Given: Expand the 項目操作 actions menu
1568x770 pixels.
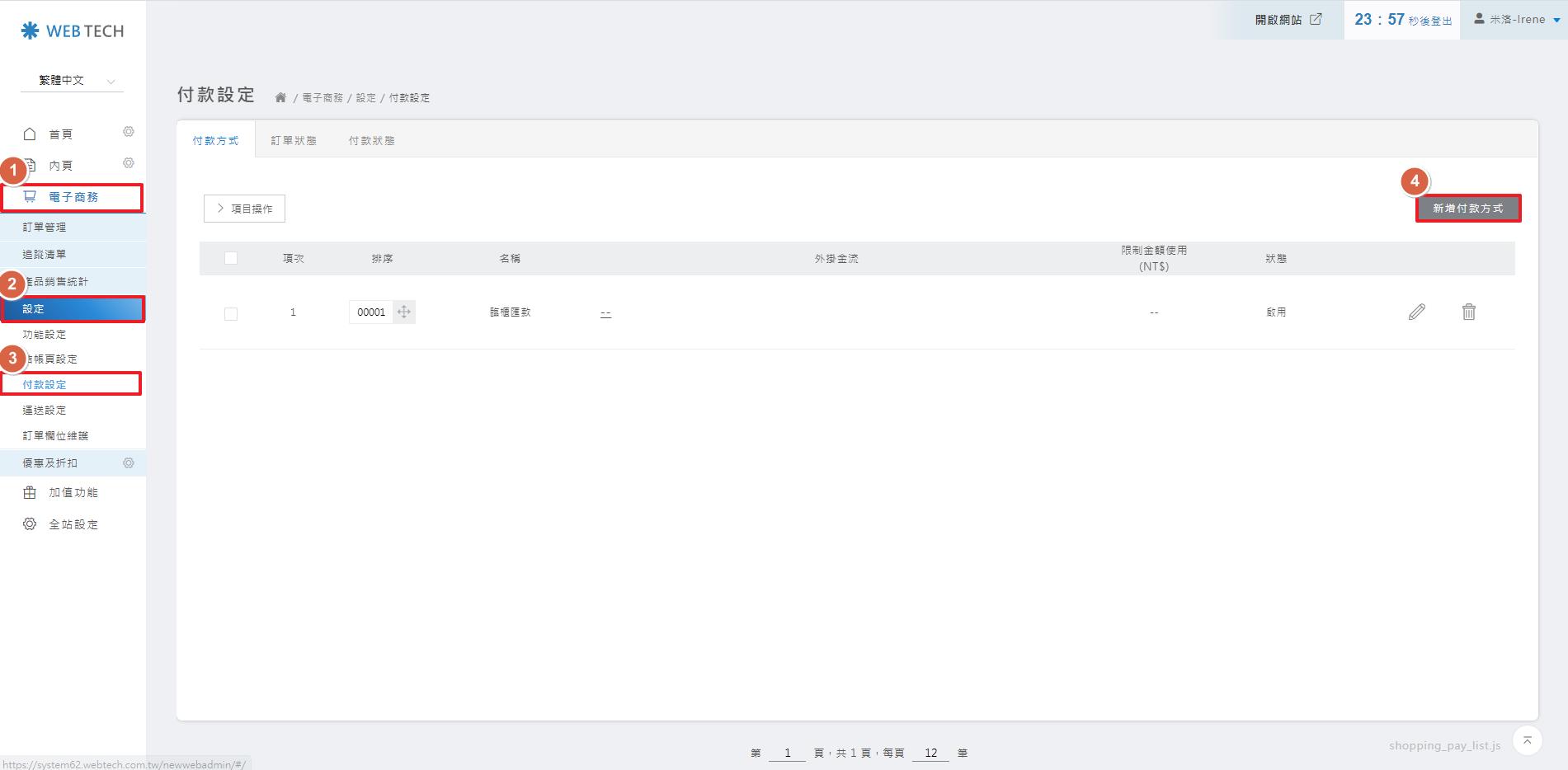Looking at the screenshot, I should coord(244,209).
